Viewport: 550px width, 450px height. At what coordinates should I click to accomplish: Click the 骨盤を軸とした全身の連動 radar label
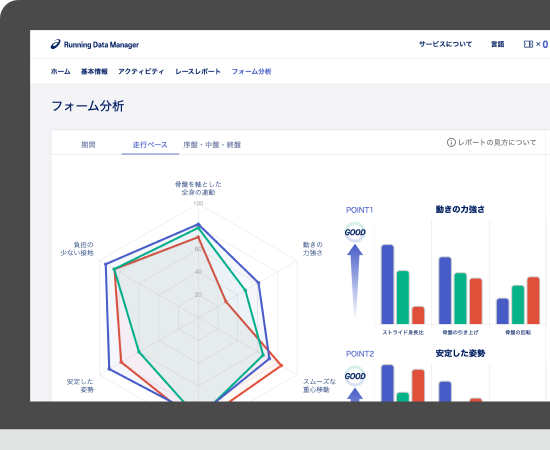[x=198, y=188]
